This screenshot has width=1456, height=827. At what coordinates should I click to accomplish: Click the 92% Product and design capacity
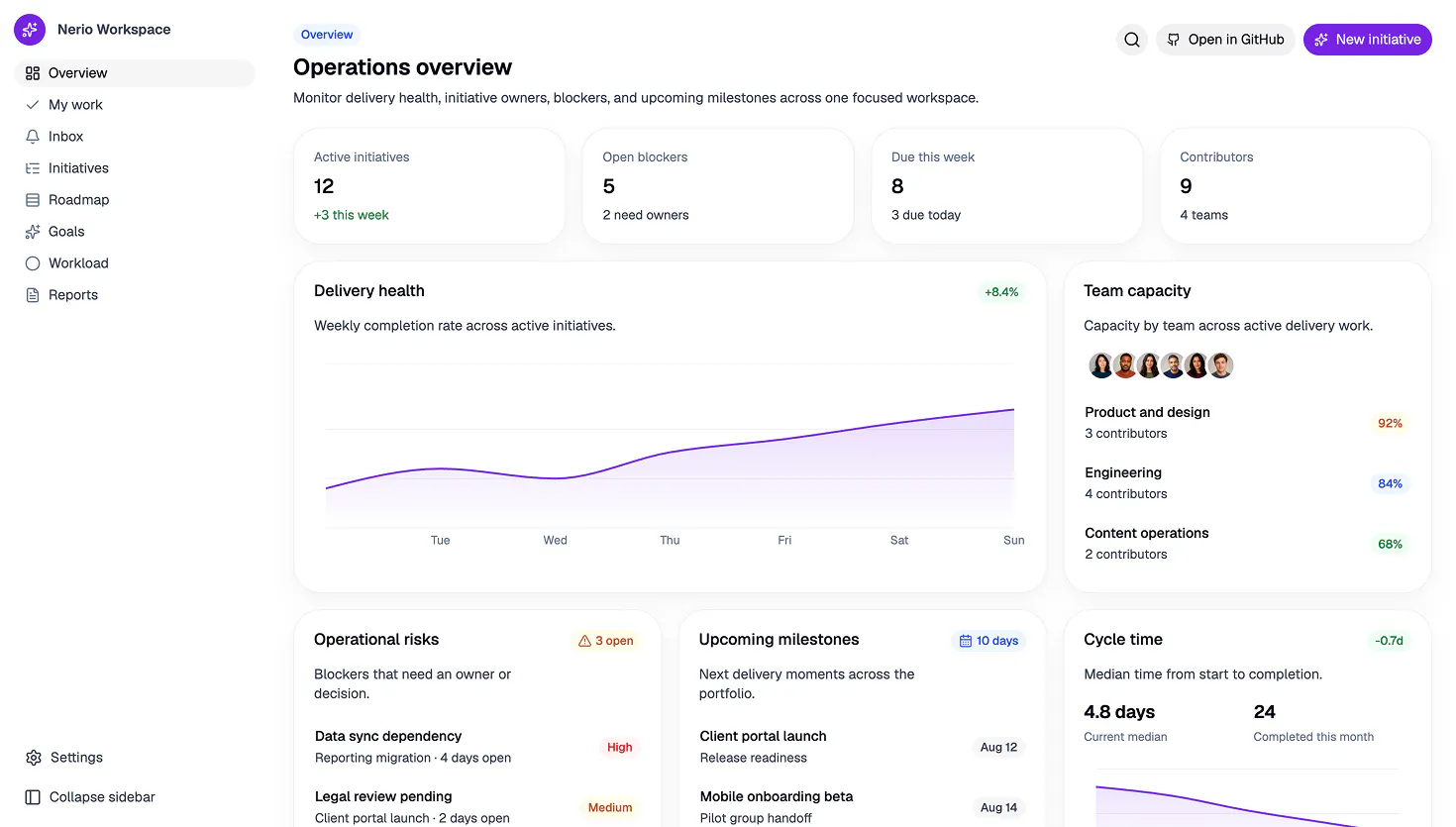[x=1390, y=423]
